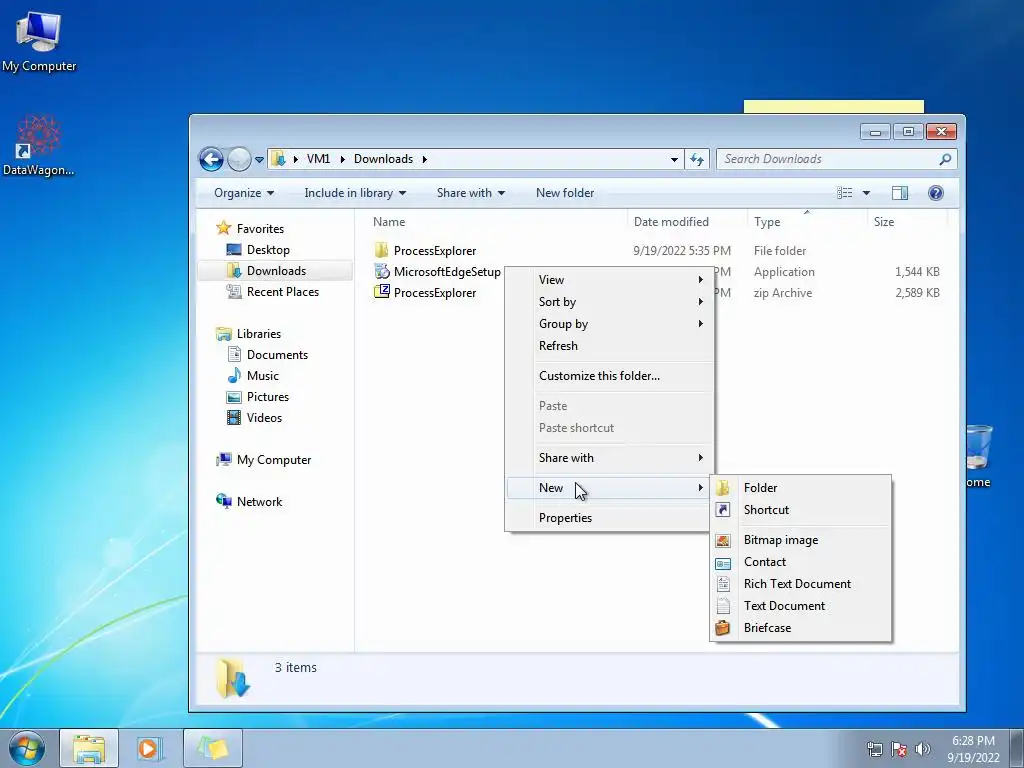Click the New folder toolbar button
The height and width of the screenshot is (768, 1024).
(x=565, y=193)
